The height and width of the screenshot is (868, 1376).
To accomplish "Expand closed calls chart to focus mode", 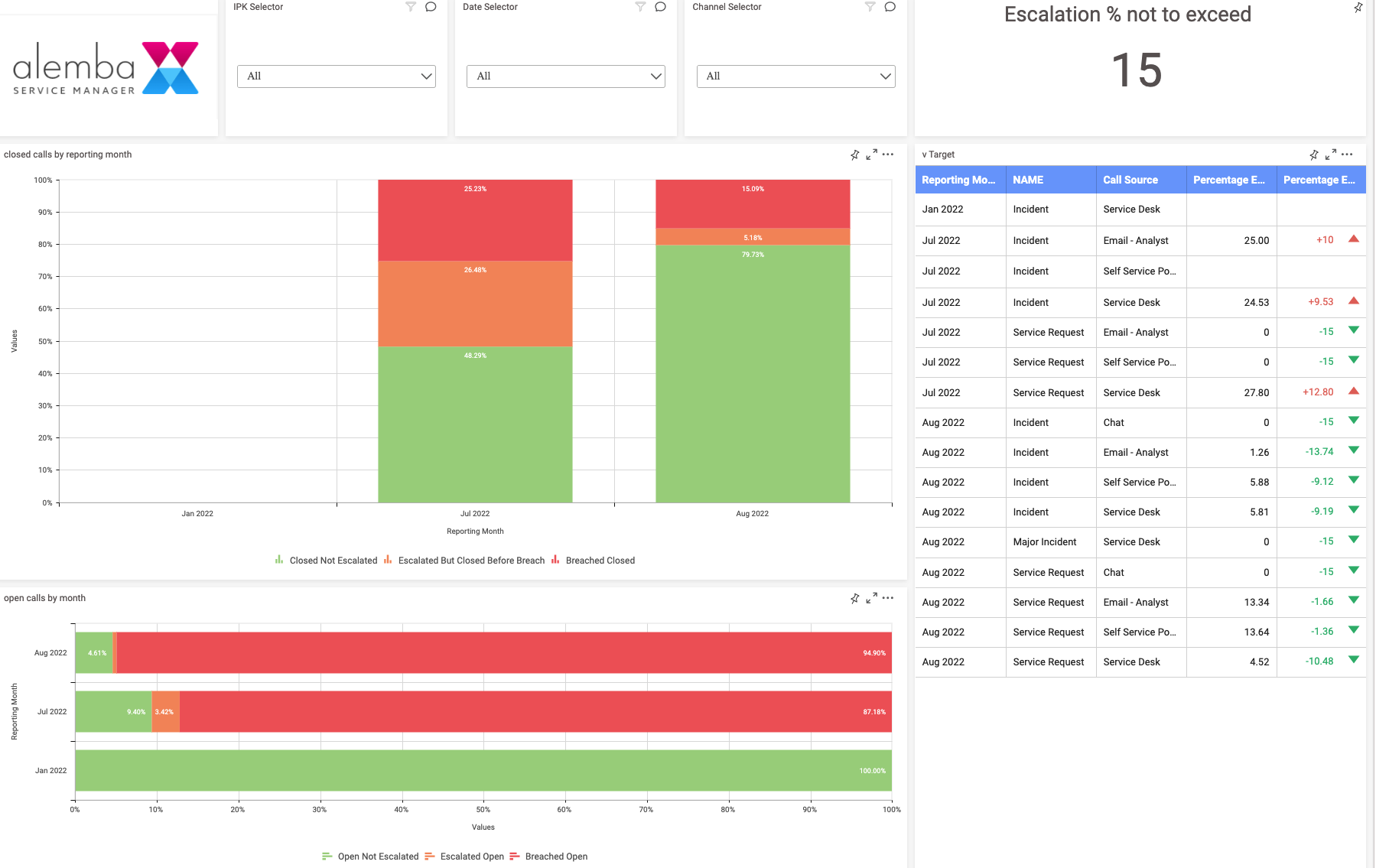I will (871, 154).
